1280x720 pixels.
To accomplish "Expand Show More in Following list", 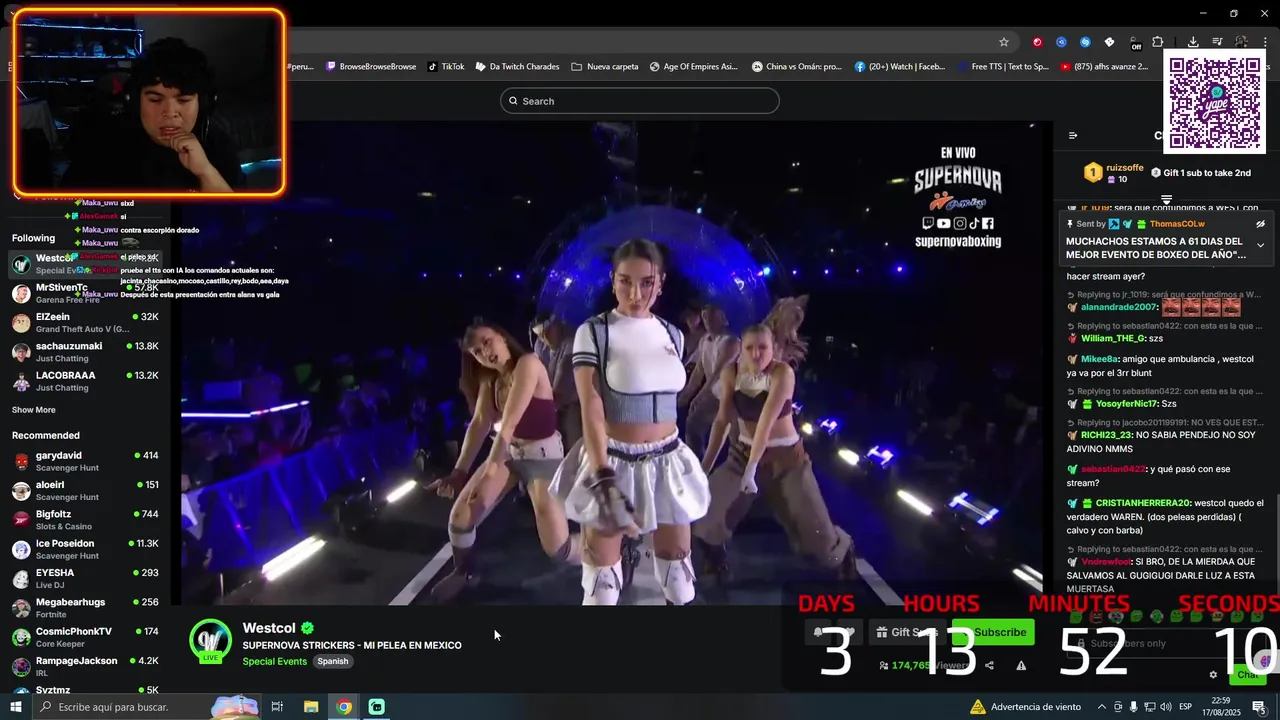I will (33, 410).
